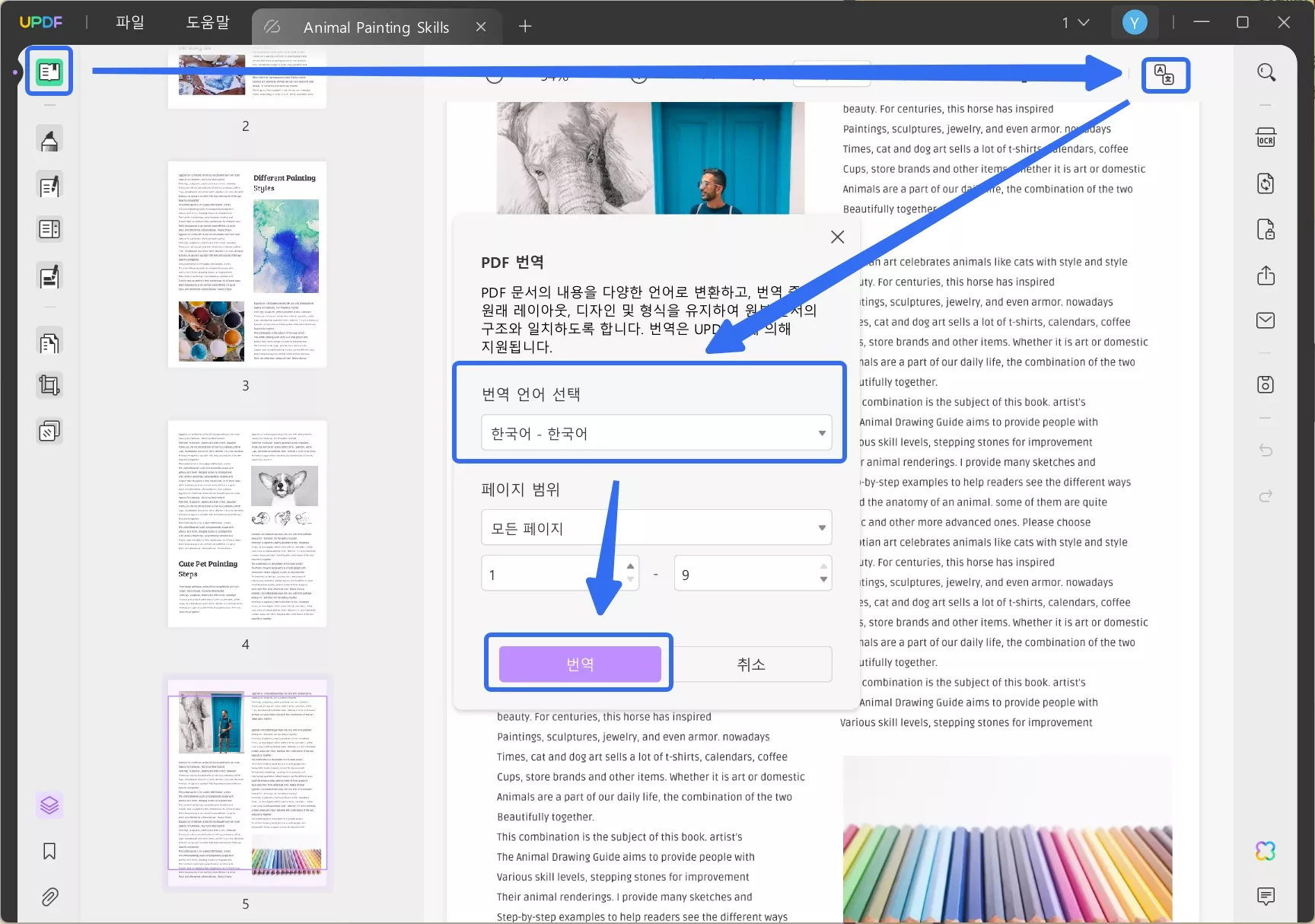The image size is (1315, 924).
Task: Open the Layers panel icon
Action: click(49, 805)
